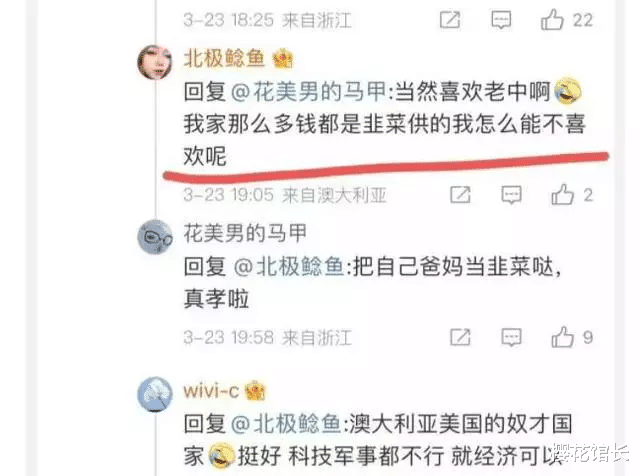Viewport: 640px width, 476px height.
Task: Click the crown badge beside 北极鲶鱼
Action: 283,58
